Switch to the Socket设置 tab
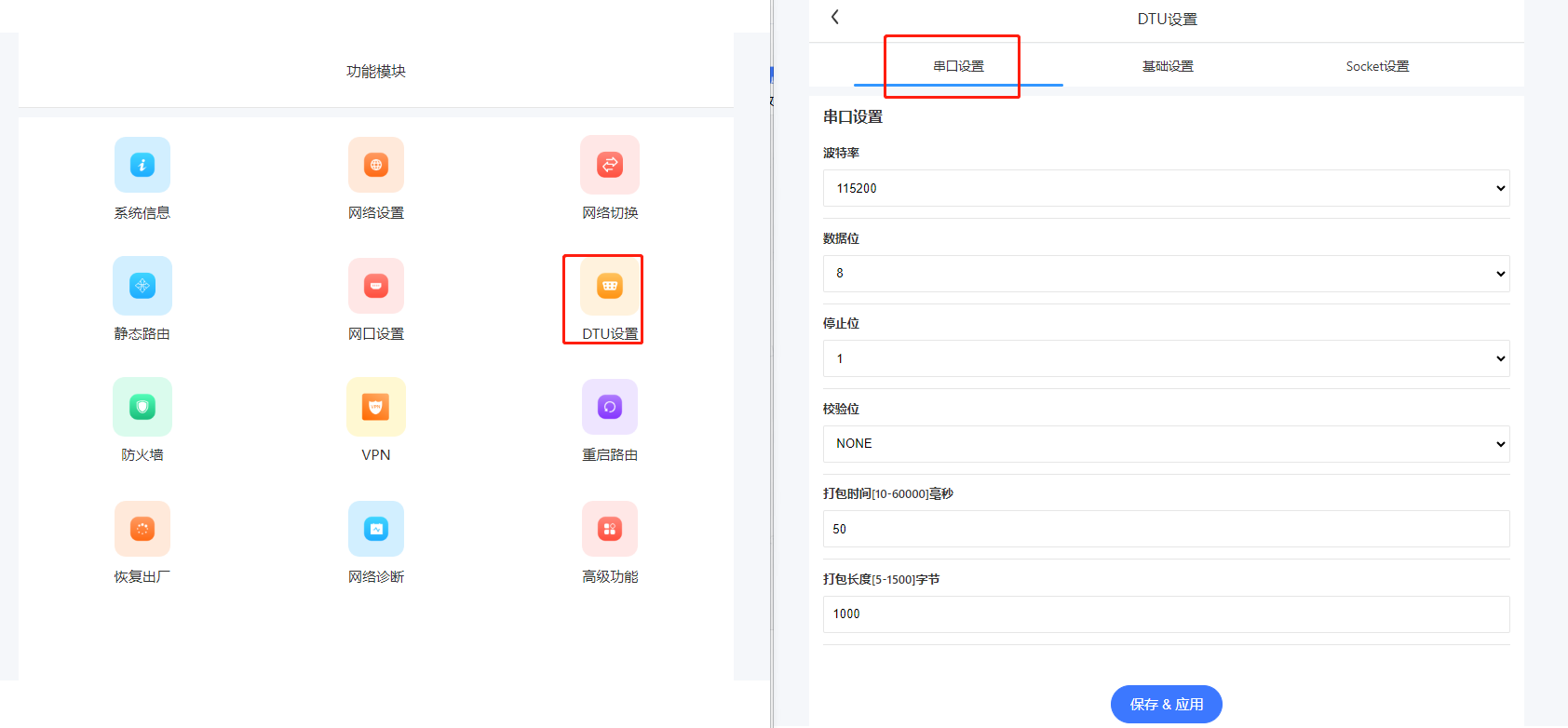The image size is (1568, 728). (x=1377, y=66)
